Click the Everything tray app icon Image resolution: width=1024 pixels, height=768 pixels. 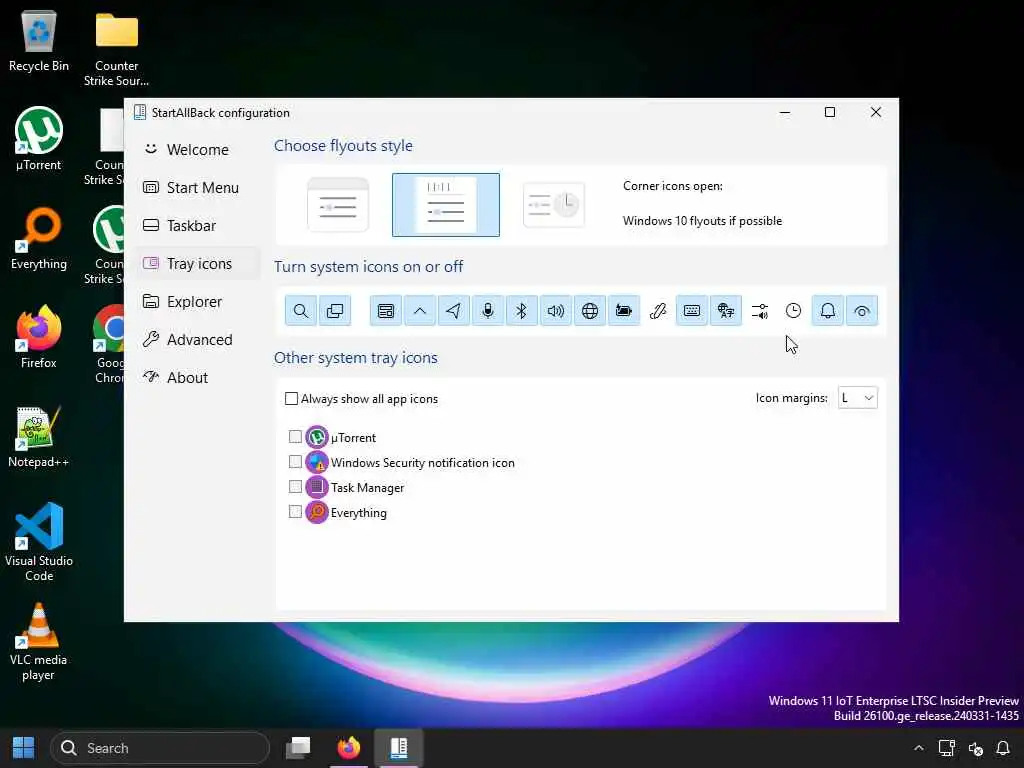click(x=317, y=512)
